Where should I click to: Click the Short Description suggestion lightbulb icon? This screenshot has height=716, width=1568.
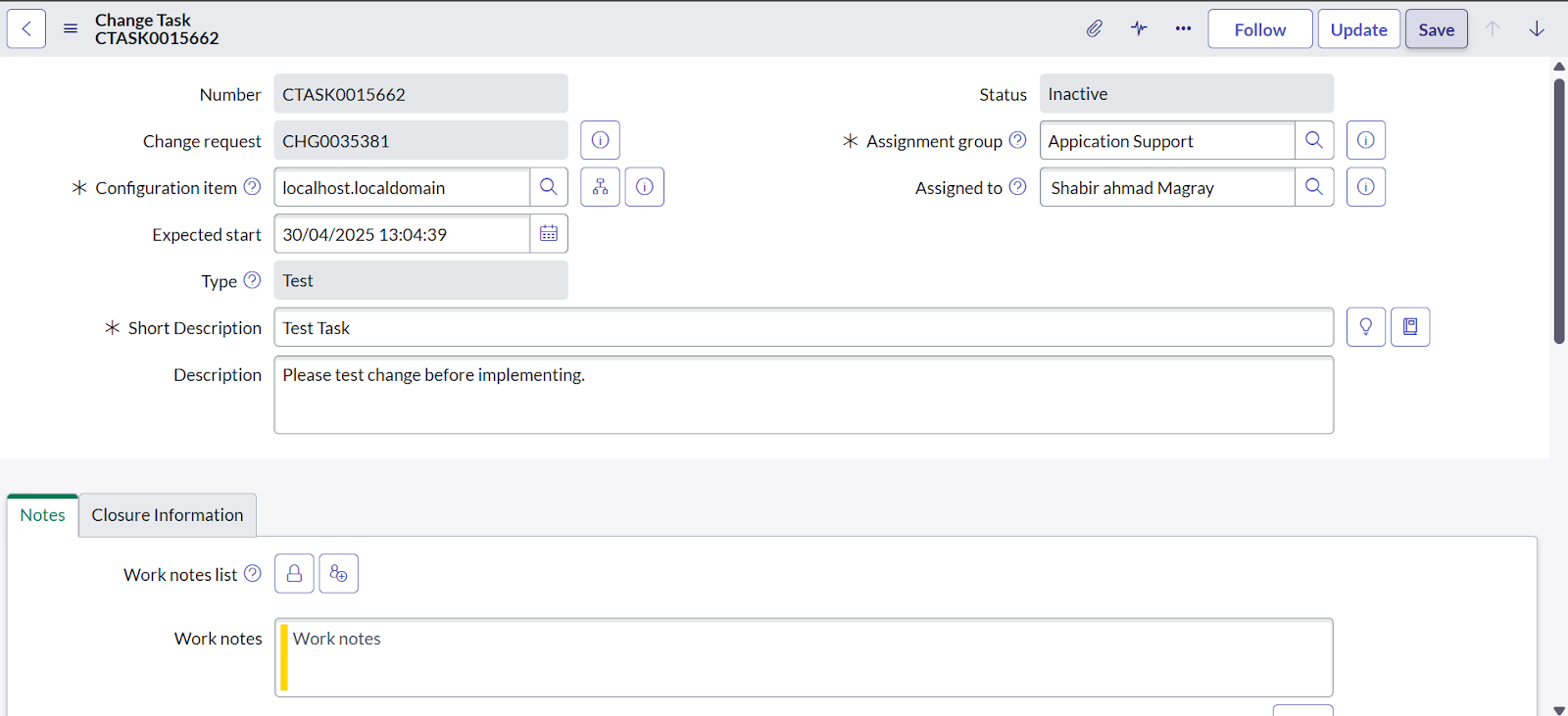[x=1365, y=327]
